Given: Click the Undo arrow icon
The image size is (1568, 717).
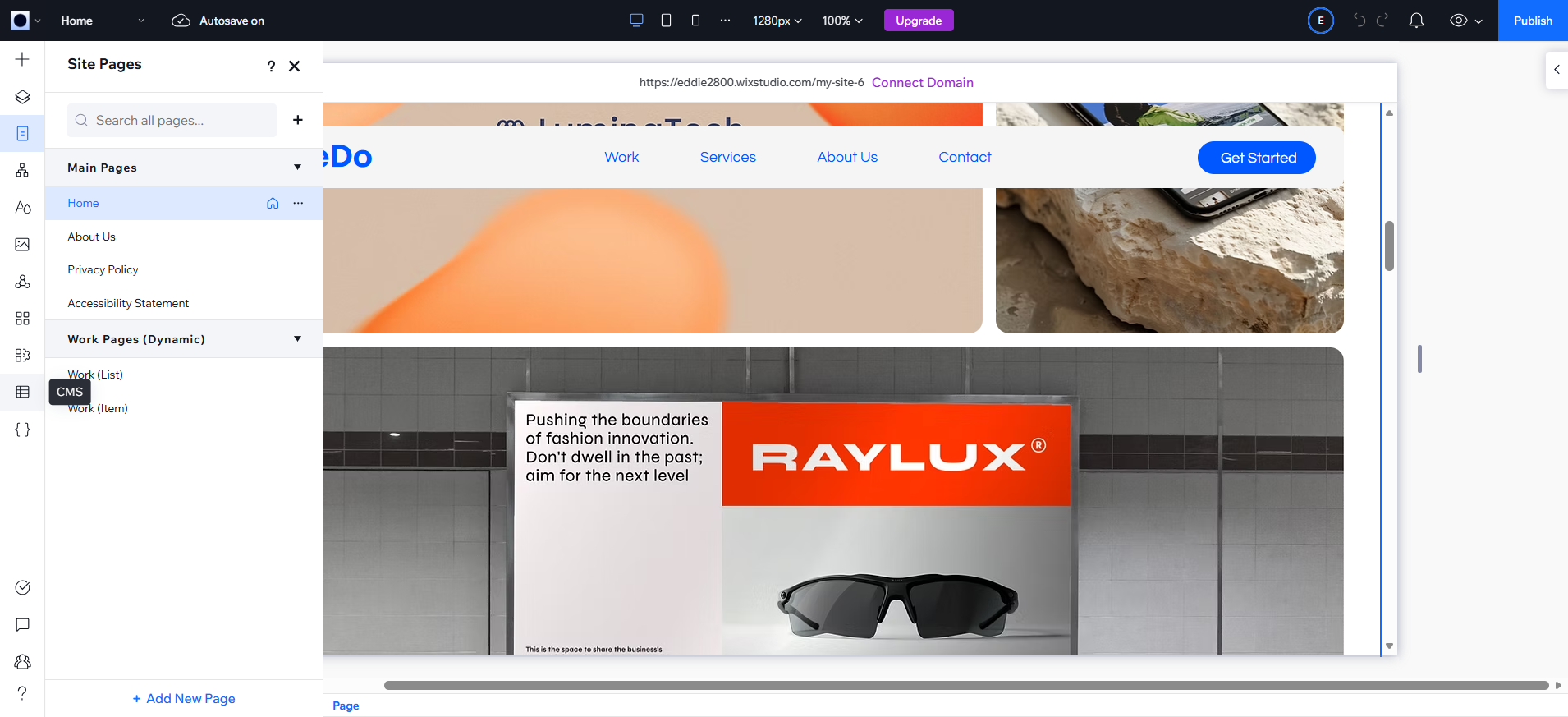Looking at the screenshot, I should [1359, 21].
